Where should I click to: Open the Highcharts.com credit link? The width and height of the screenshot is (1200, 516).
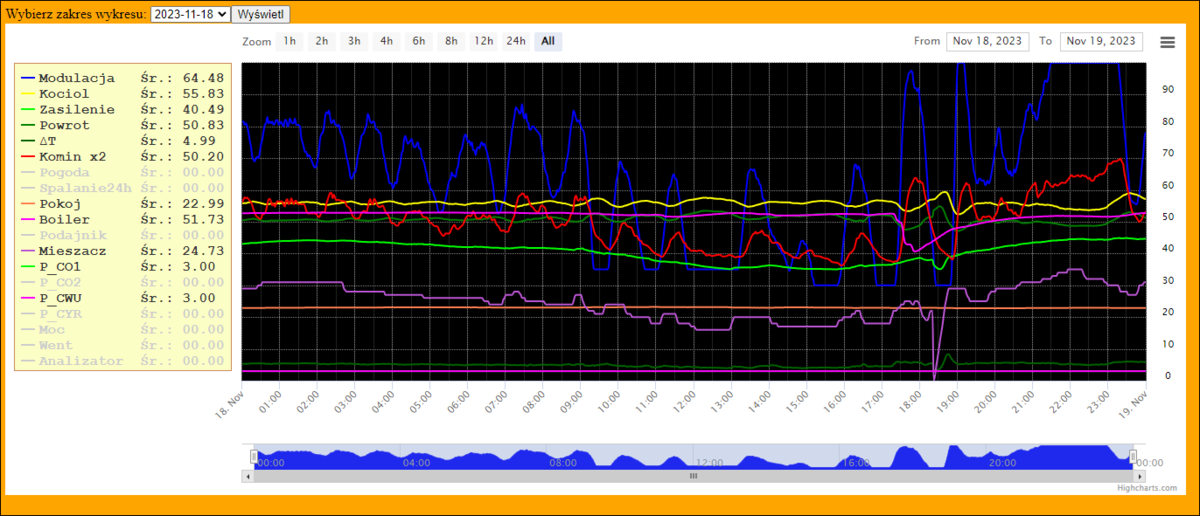point(1147,488)
